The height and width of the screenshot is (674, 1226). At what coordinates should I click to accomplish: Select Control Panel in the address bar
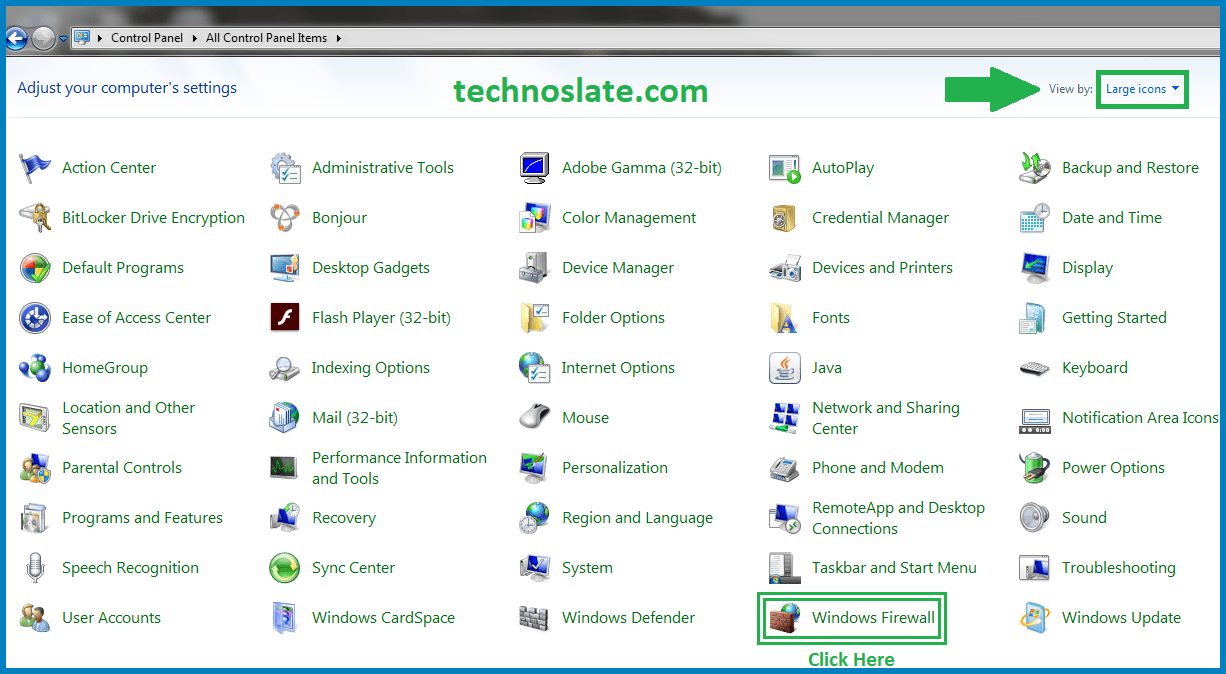click(x=147, y=38)
